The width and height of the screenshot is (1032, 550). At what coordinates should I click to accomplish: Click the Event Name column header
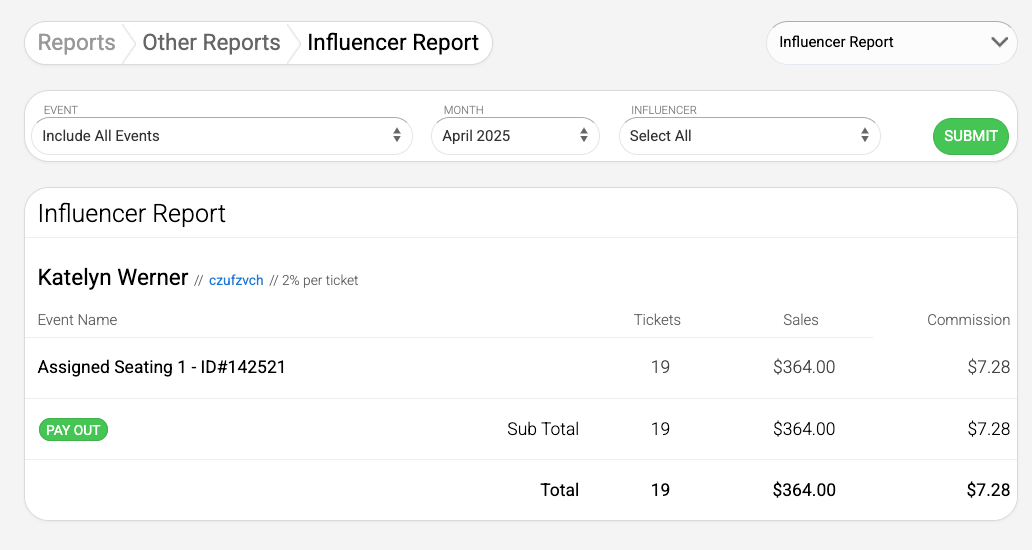[77, 320]
